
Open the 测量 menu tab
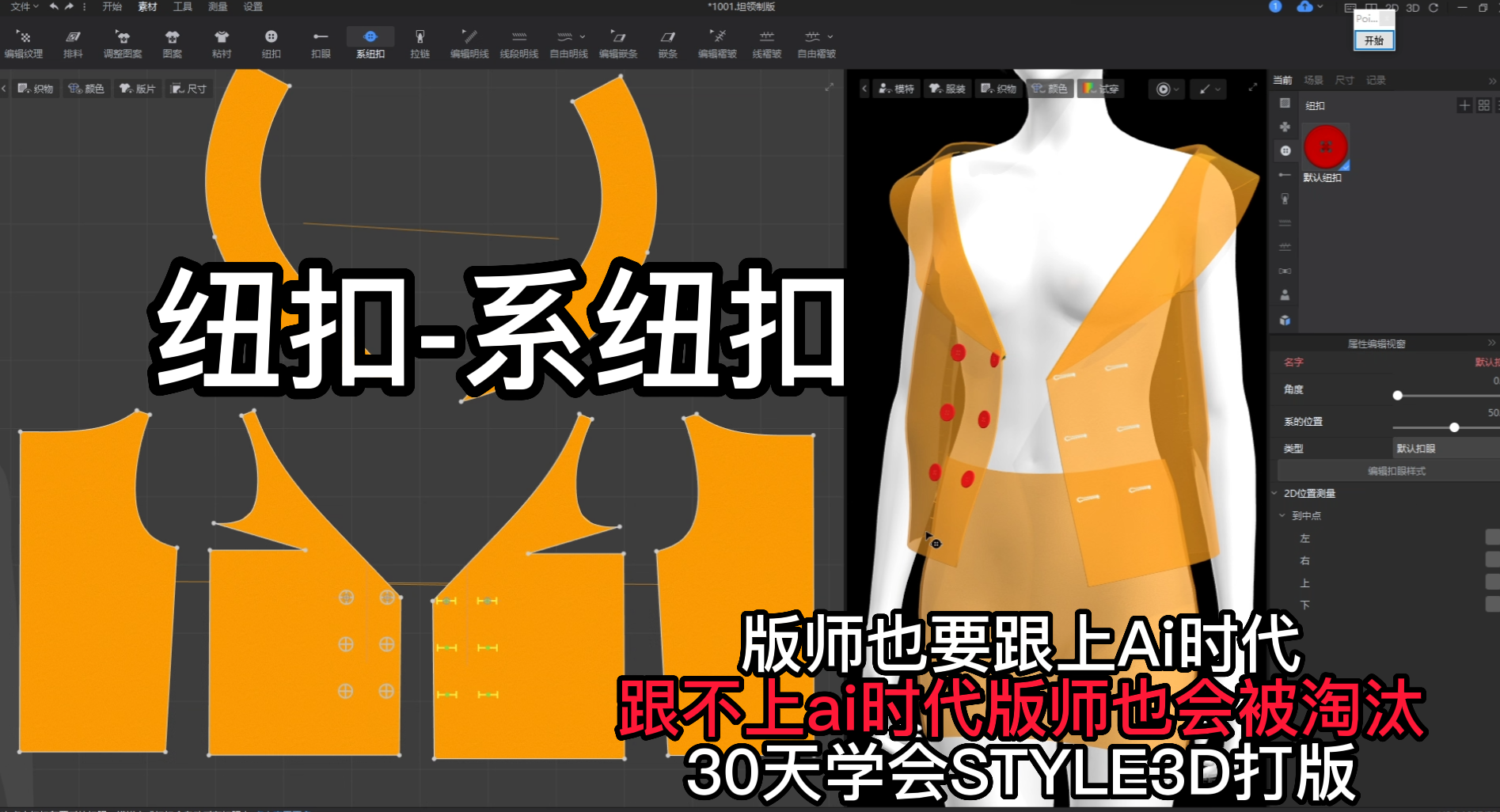pyautogui.click(x=218, y=6)
